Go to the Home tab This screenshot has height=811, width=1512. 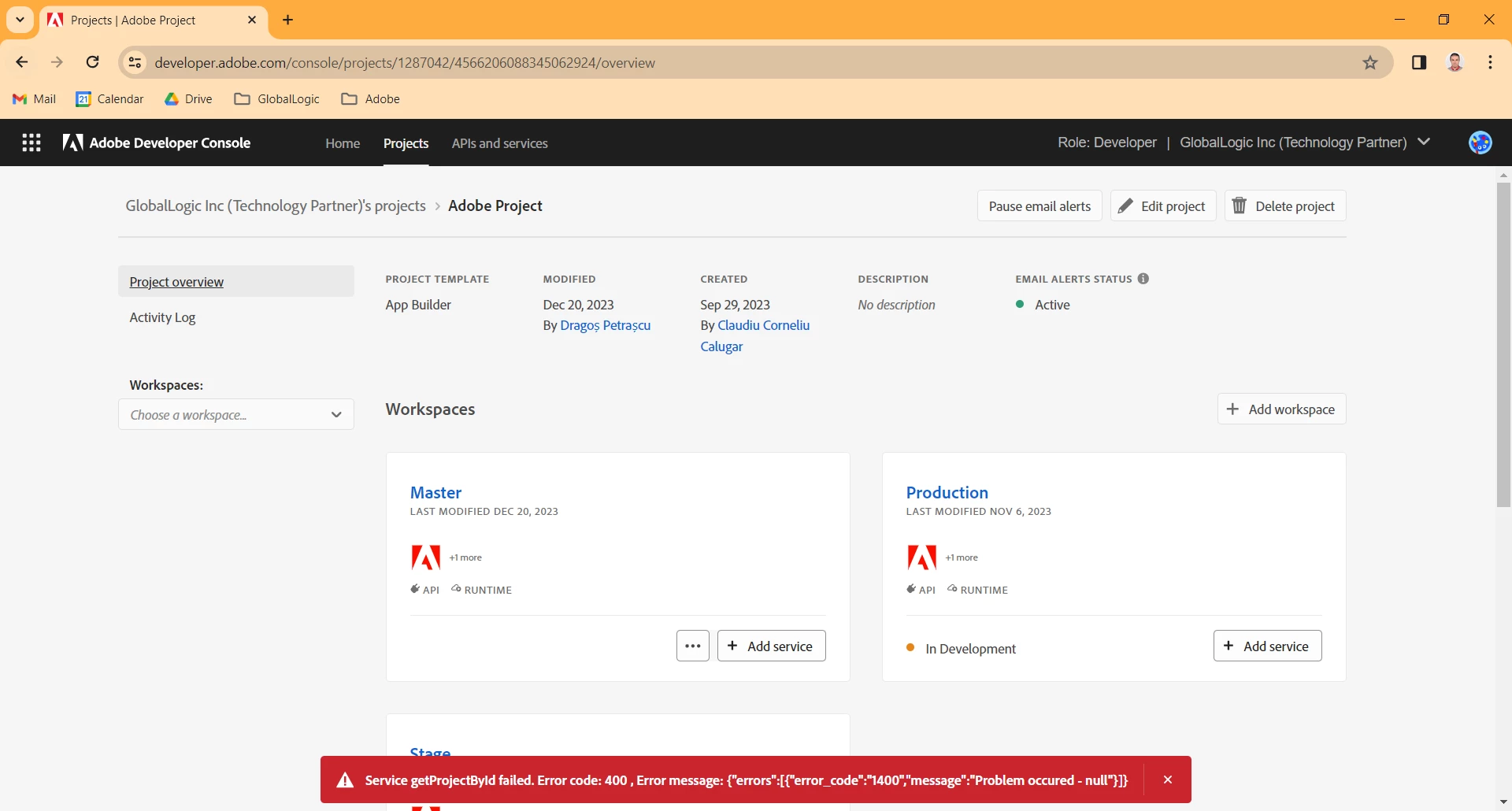[343, 143]
